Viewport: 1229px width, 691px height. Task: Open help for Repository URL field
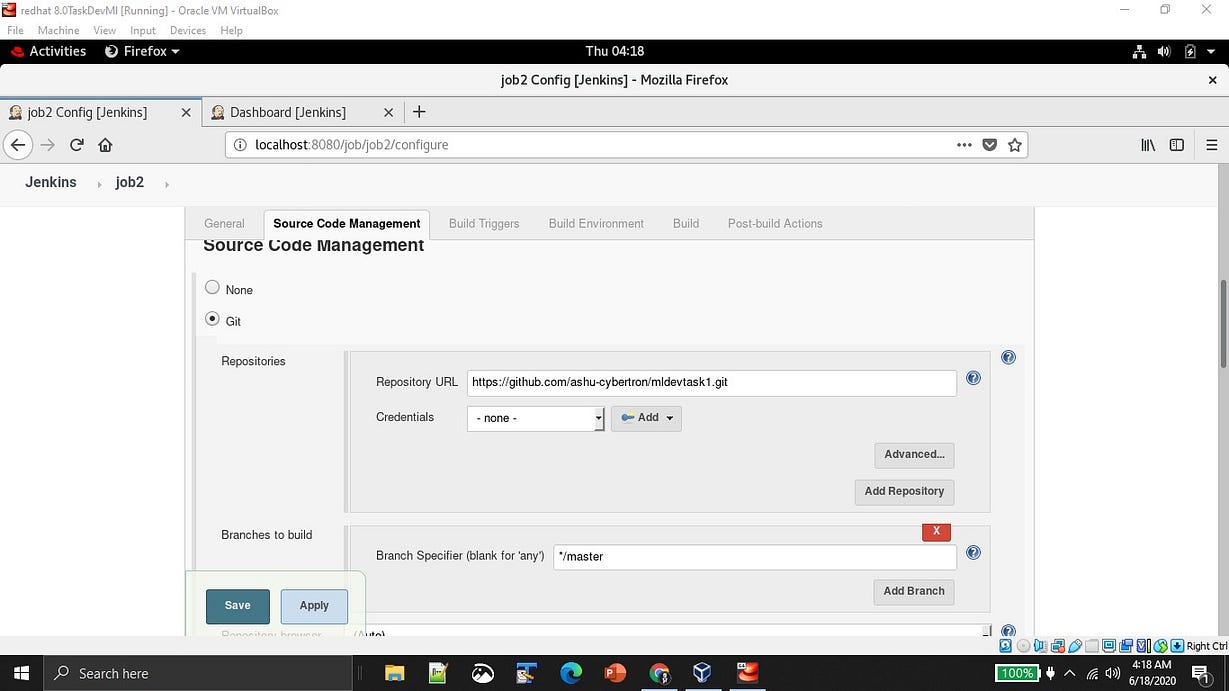click(973, 378)
